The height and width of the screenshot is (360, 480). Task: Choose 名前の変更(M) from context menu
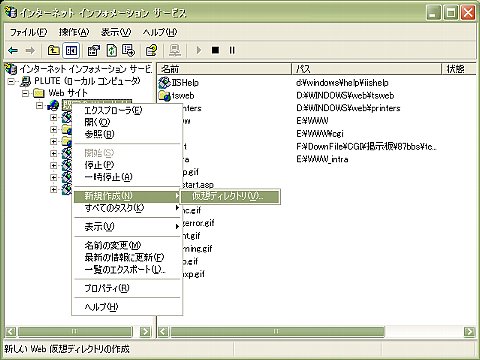pyautogui.click(x=127, y=246)
